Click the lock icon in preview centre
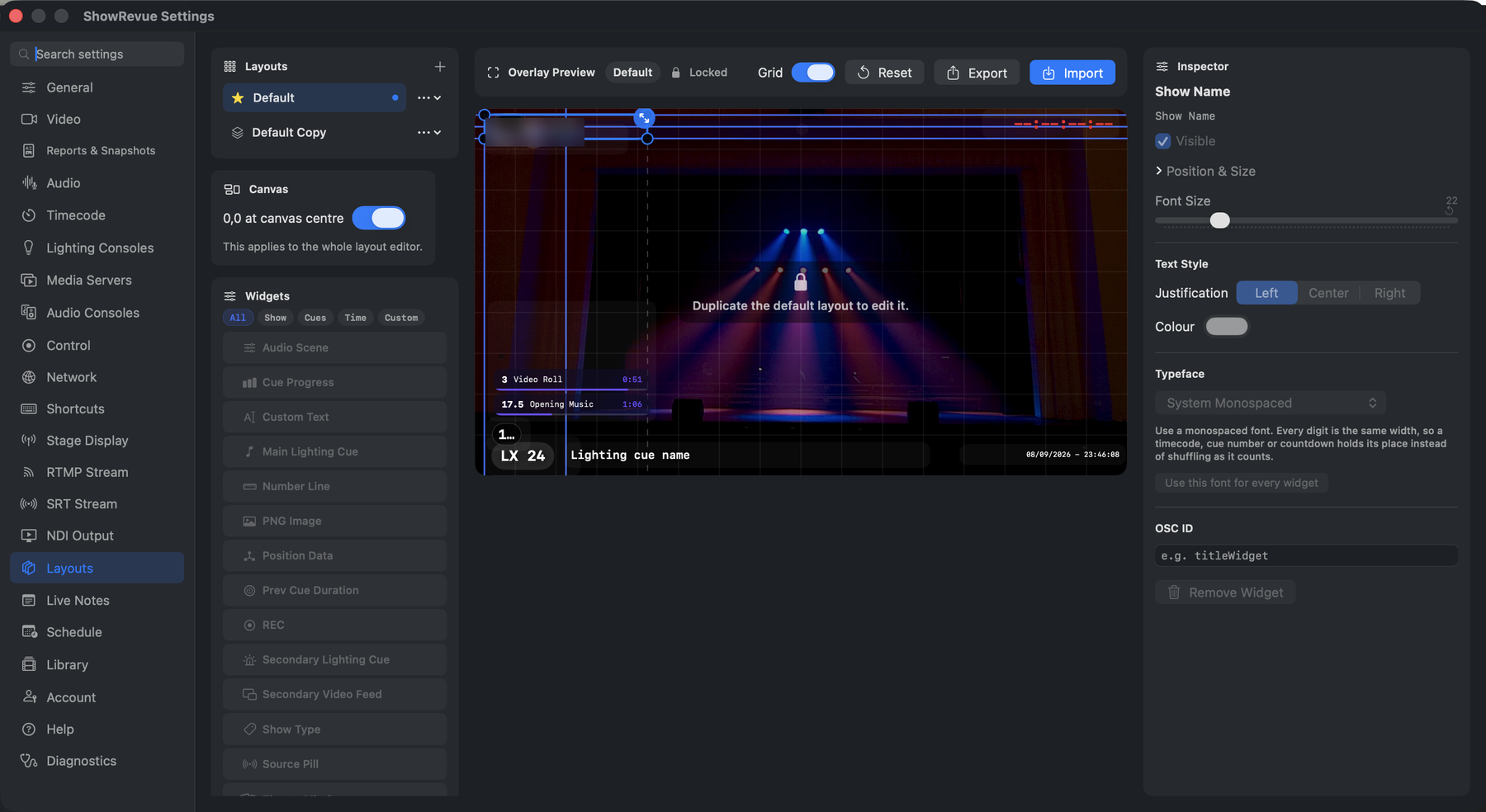 [x=800, y=282]
